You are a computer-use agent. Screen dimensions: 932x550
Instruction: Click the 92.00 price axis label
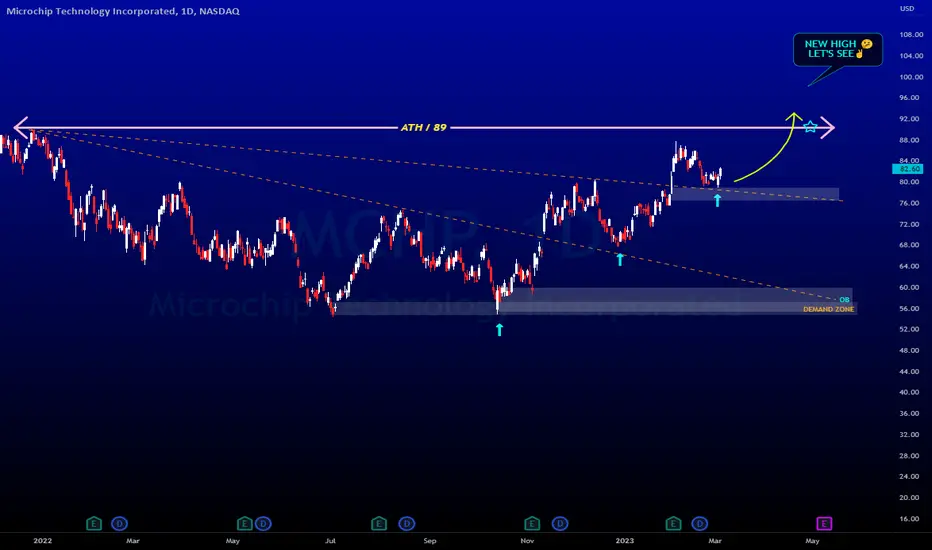(909, 119)
